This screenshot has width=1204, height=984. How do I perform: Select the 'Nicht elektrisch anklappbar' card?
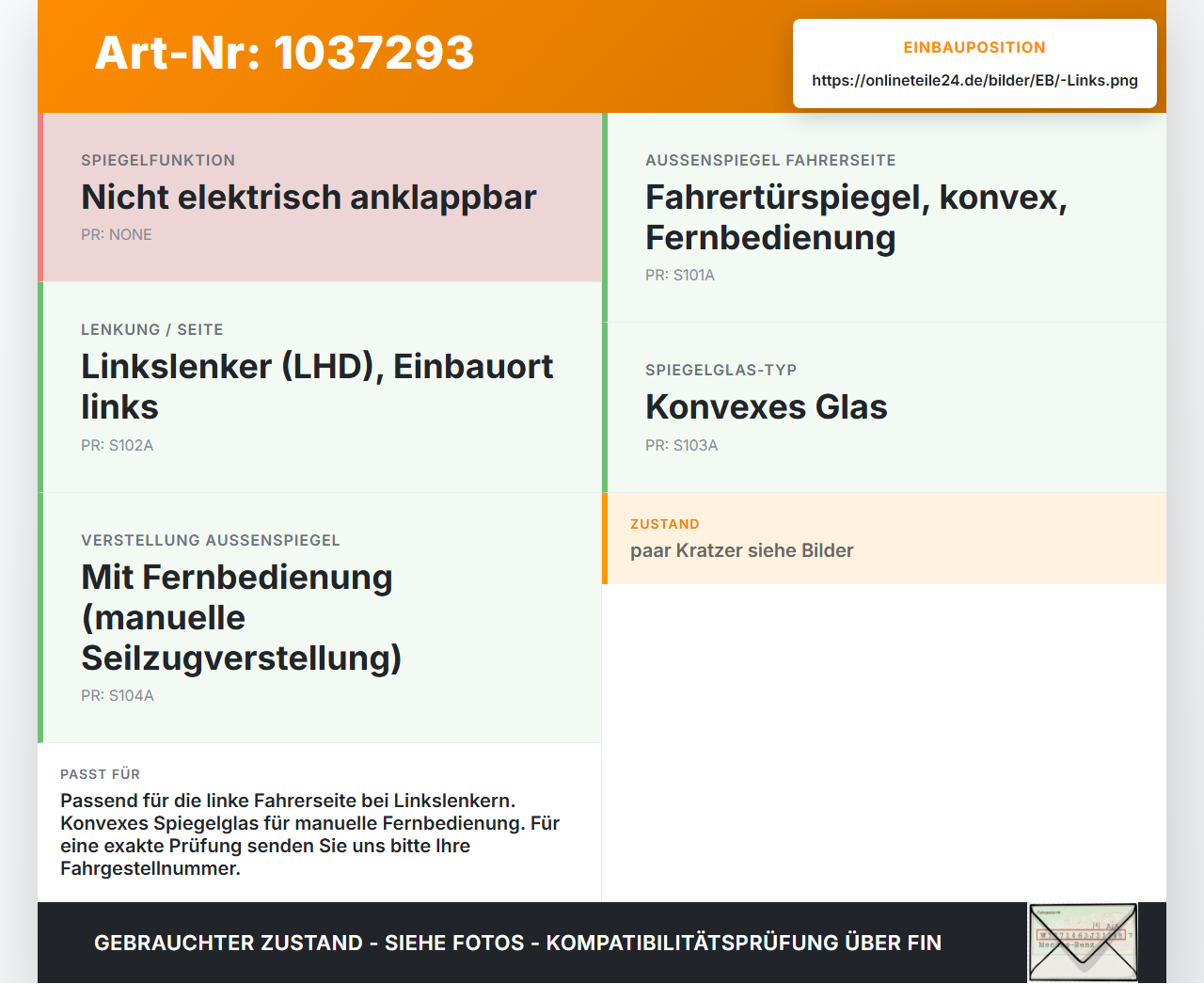320,198
